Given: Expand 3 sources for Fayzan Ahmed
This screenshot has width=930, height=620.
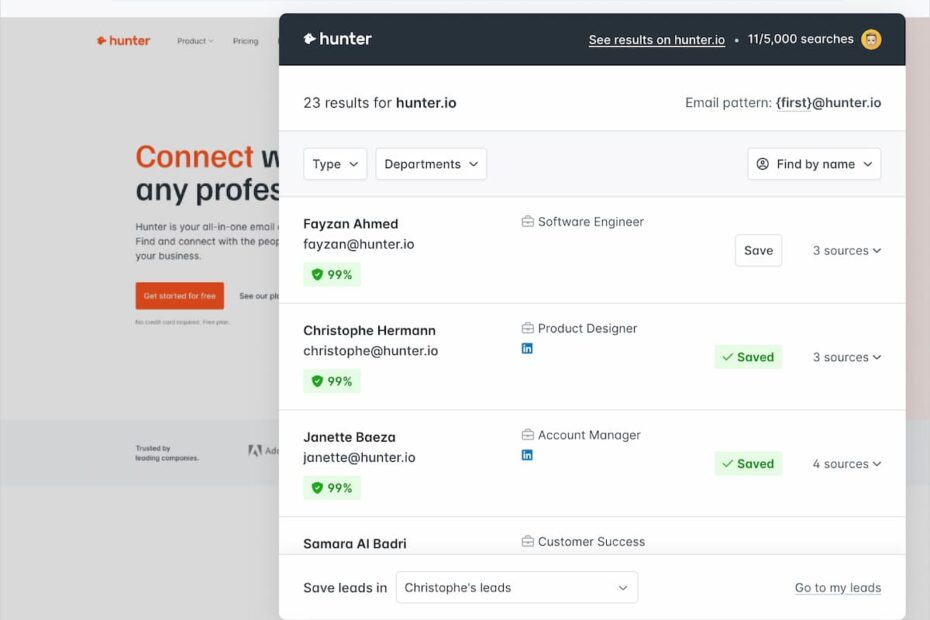Looking at the screenshot, I should click(x=846, y=250).
